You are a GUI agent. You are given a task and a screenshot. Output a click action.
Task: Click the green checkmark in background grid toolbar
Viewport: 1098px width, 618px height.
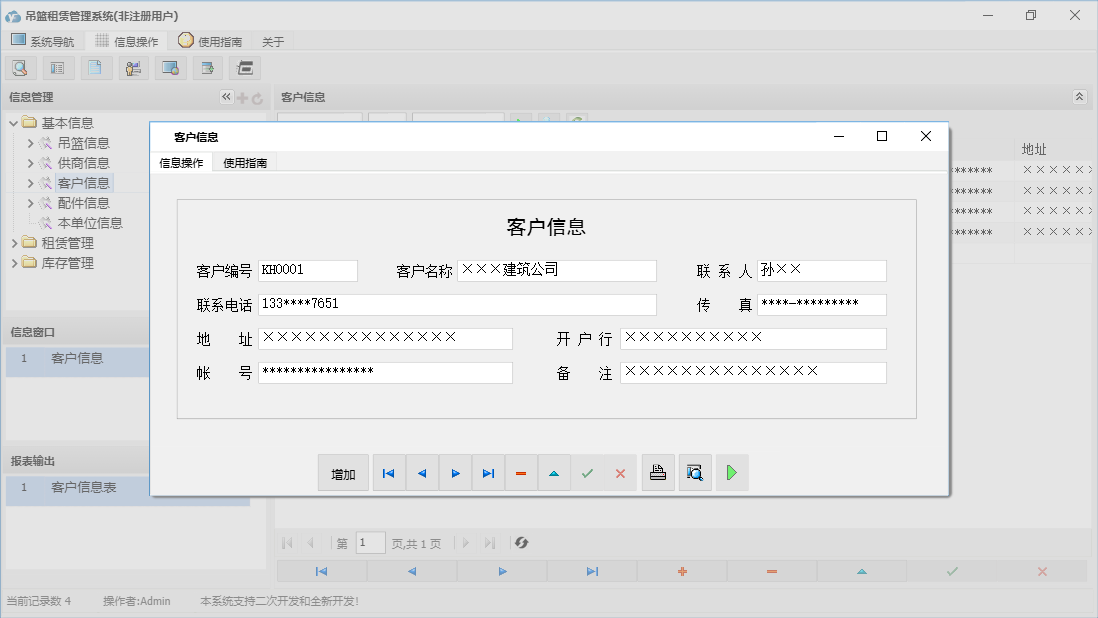[x=952, y=571]
